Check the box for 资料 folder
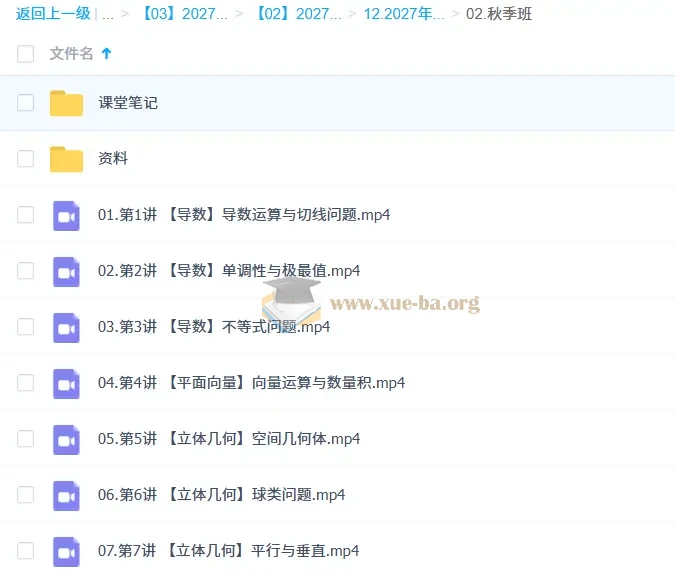This screenshot has width=675, height=574. pos(25,158)
